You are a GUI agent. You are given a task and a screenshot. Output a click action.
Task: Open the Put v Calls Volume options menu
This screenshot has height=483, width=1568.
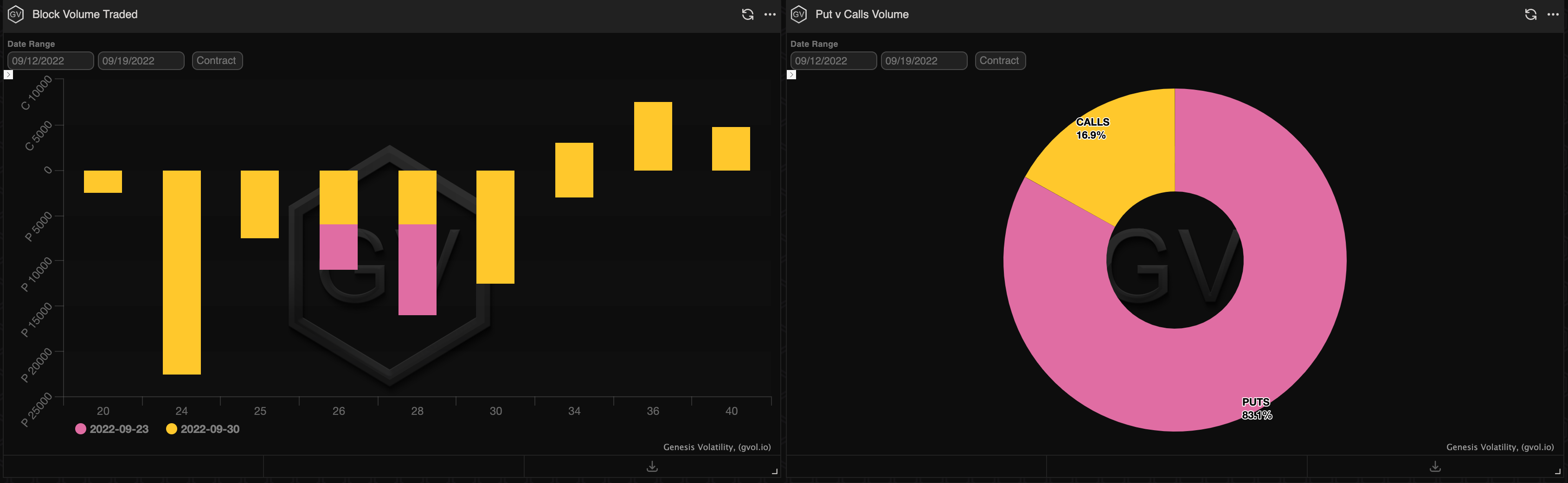point(1553,14)
